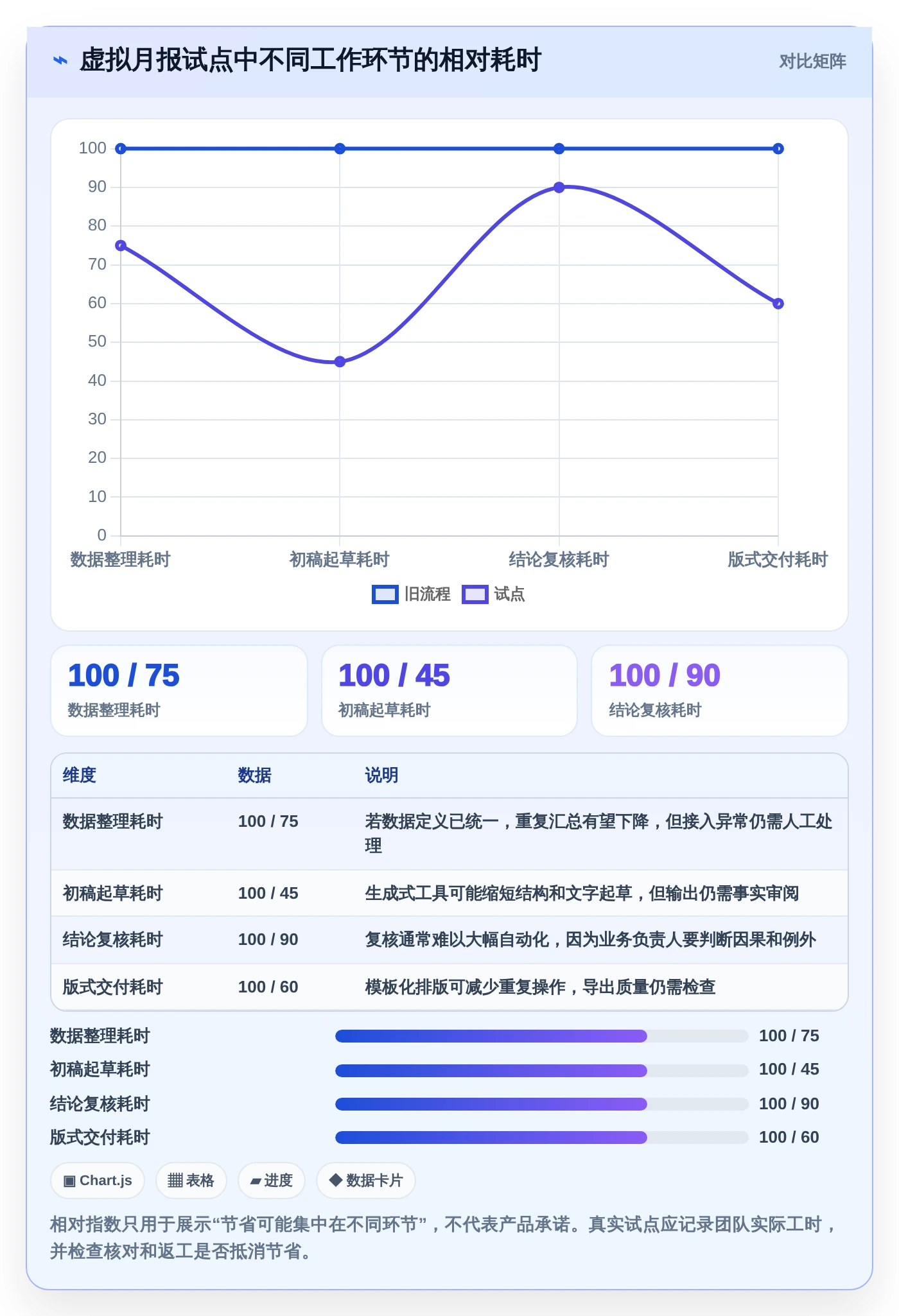Click the 试点 data point at 结论复核耗时
Screen dimensions: 899x1316
coord(559,187)
